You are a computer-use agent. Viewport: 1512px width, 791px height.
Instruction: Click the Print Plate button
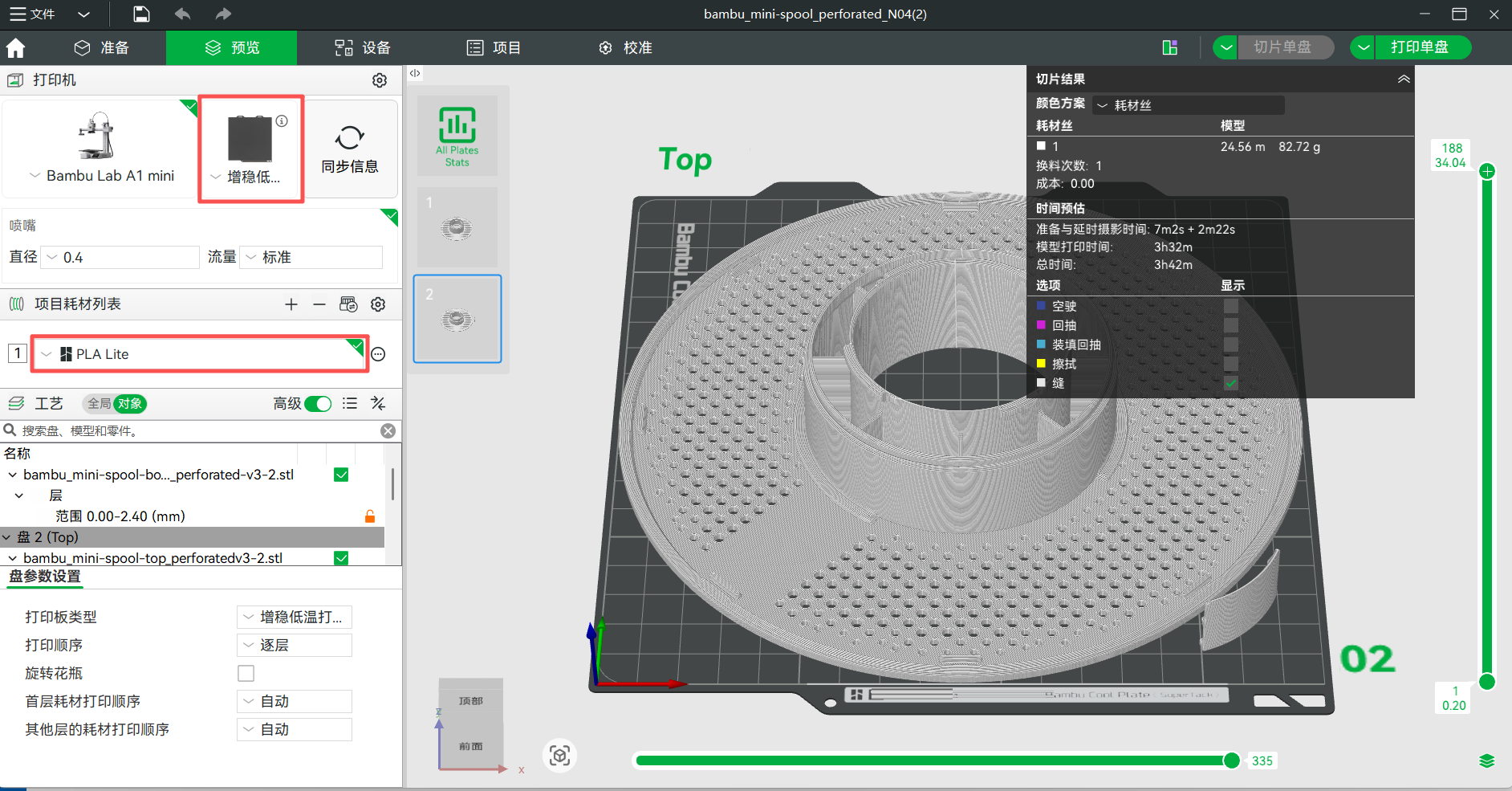click(1419, 47)
